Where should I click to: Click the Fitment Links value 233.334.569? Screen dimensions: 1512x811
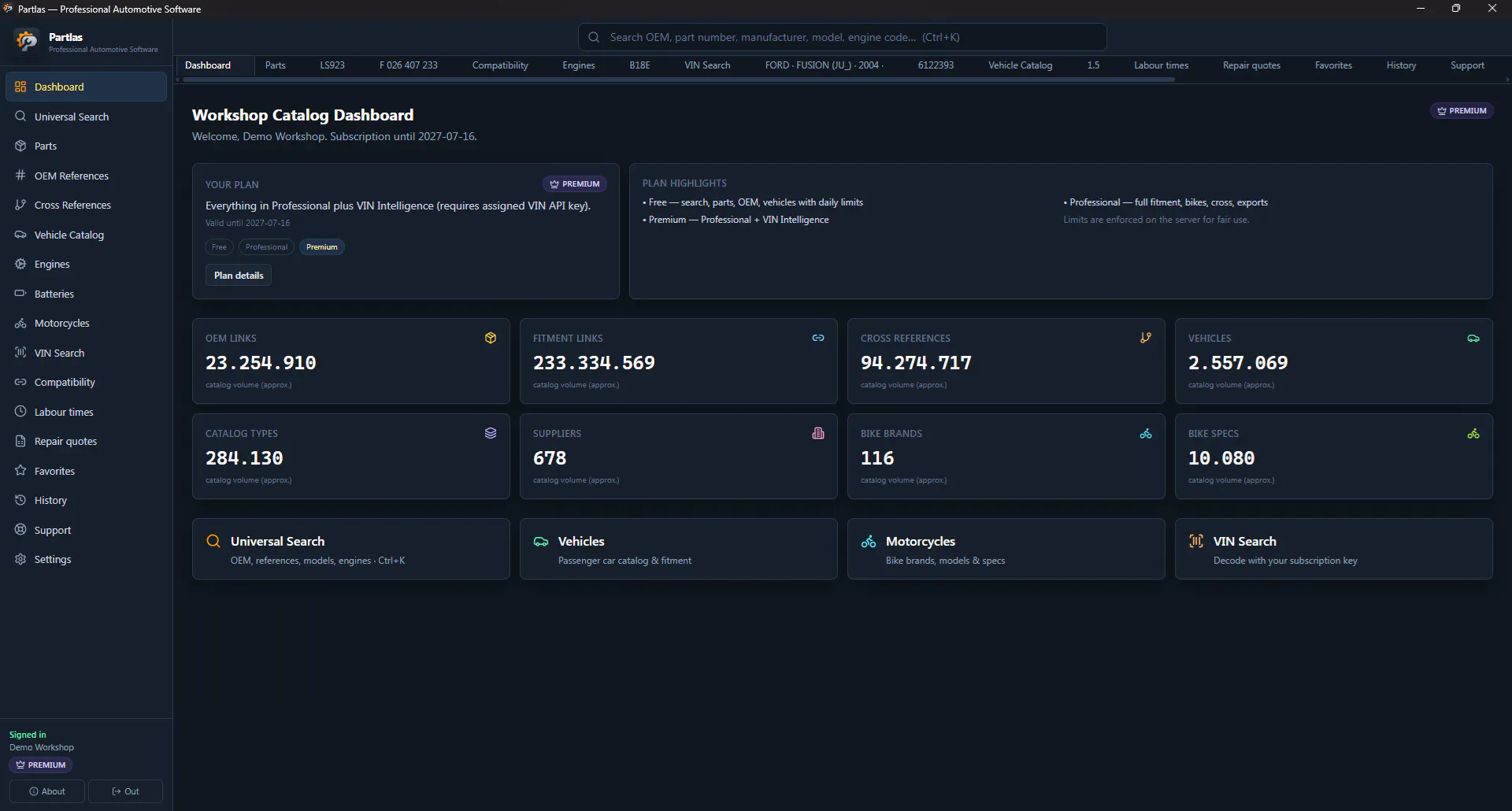[594, 363]
